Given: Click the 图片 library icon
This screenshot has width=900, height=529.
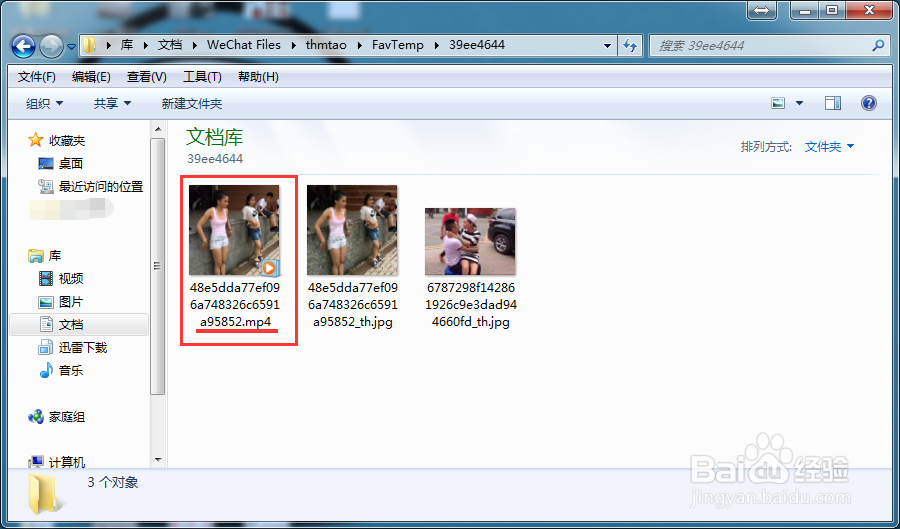Looking at the screenshot, I should click(46, 302).
